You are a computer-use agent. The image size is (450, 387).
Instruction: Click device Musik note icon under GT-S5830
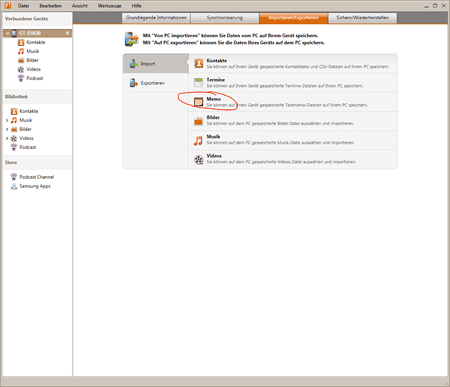(21, 51)
